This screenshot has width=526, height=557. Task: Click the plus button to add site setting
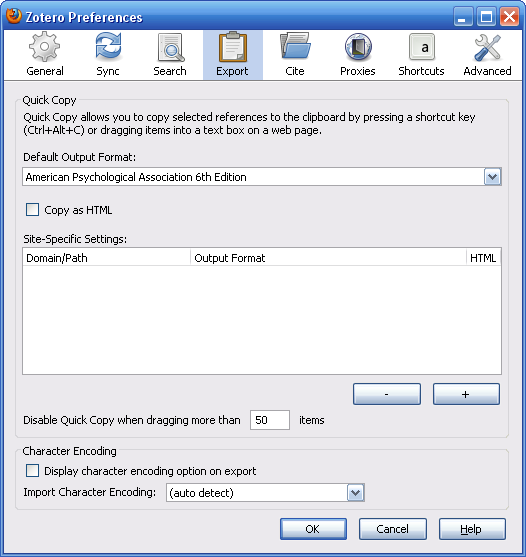tap(466, 394)
